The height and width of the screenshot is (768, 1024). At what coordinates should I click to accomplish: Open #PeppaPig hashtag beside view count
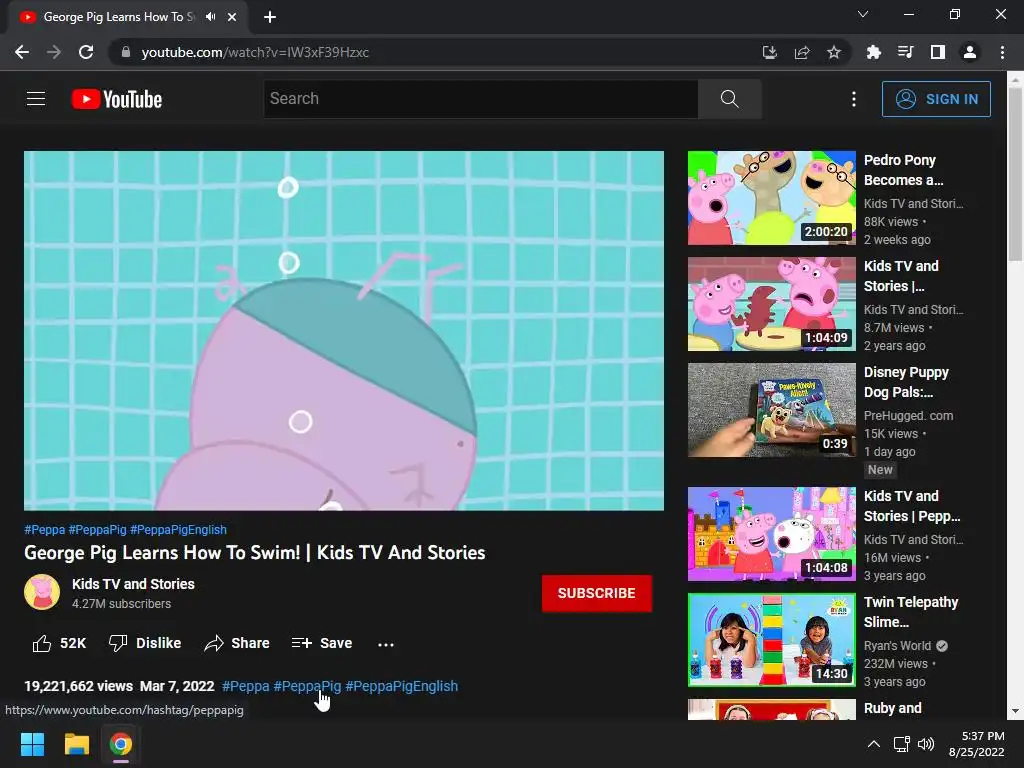click(x=307, y=686)
